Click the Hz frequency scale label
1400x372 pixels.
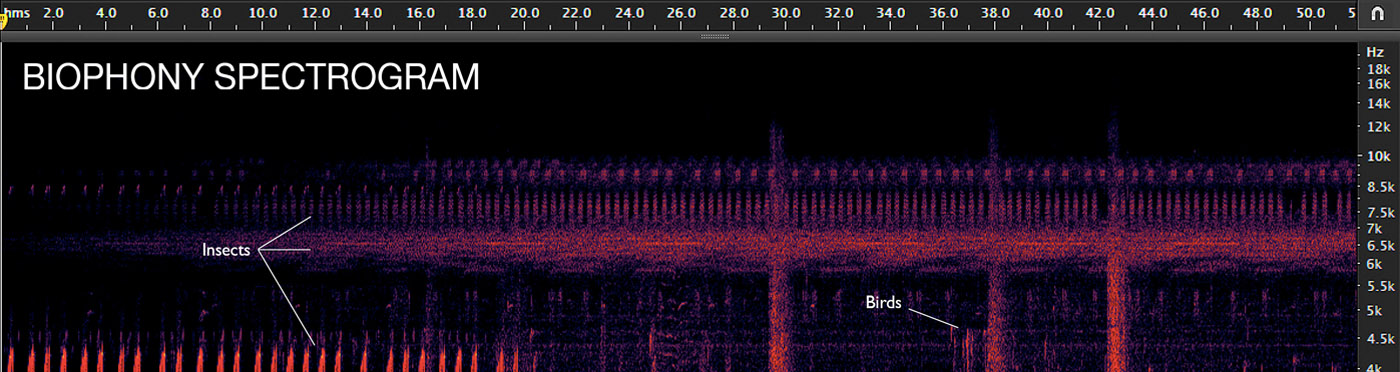(x=1375, y=51)
